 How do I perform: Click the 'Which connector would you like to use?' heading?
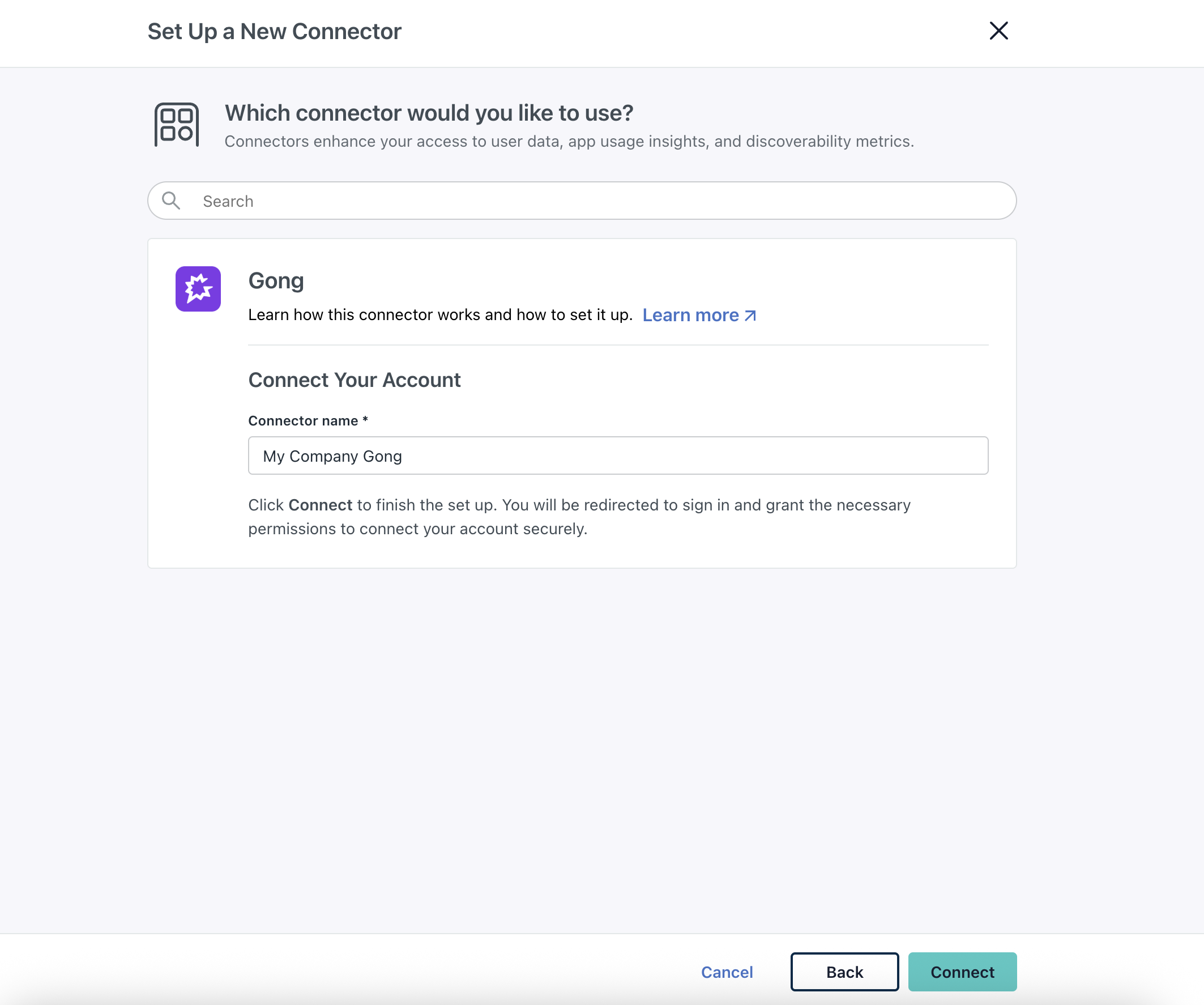click(x=428, y=113)
